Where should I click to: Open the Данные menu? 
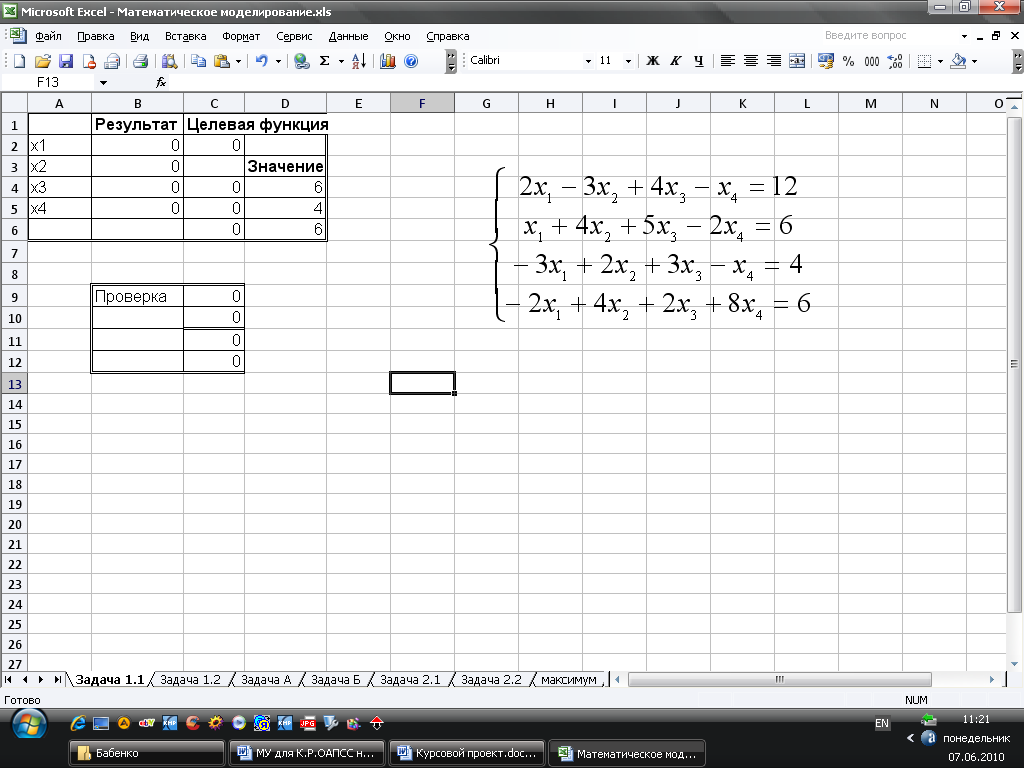(x=348, y=36)
